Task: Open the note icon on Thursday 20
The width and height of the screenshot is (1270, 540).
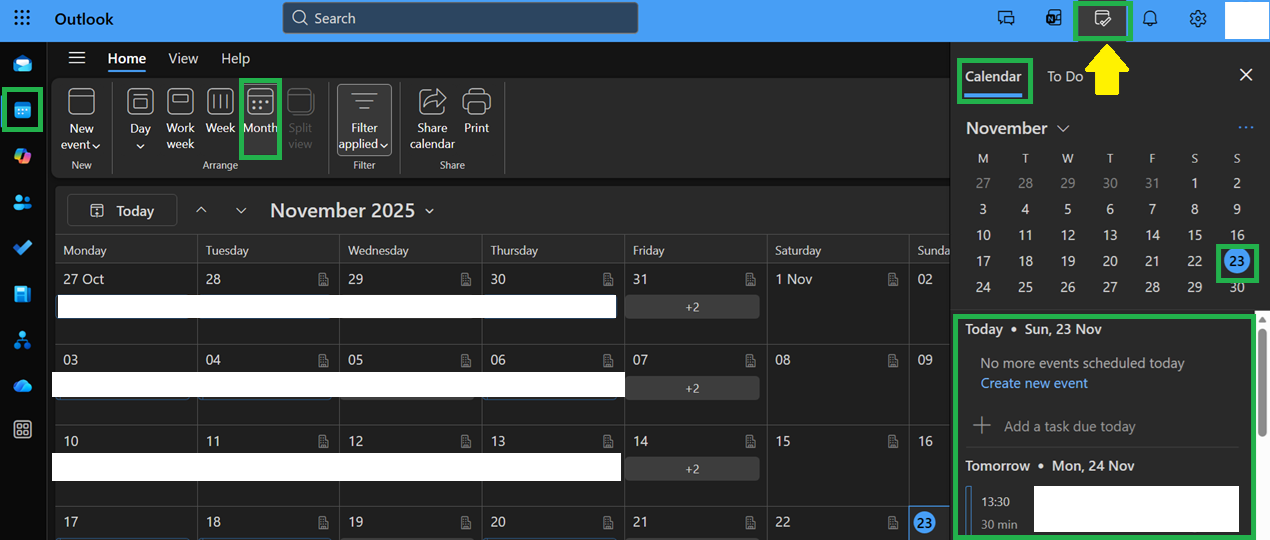Action: point(608,522)
